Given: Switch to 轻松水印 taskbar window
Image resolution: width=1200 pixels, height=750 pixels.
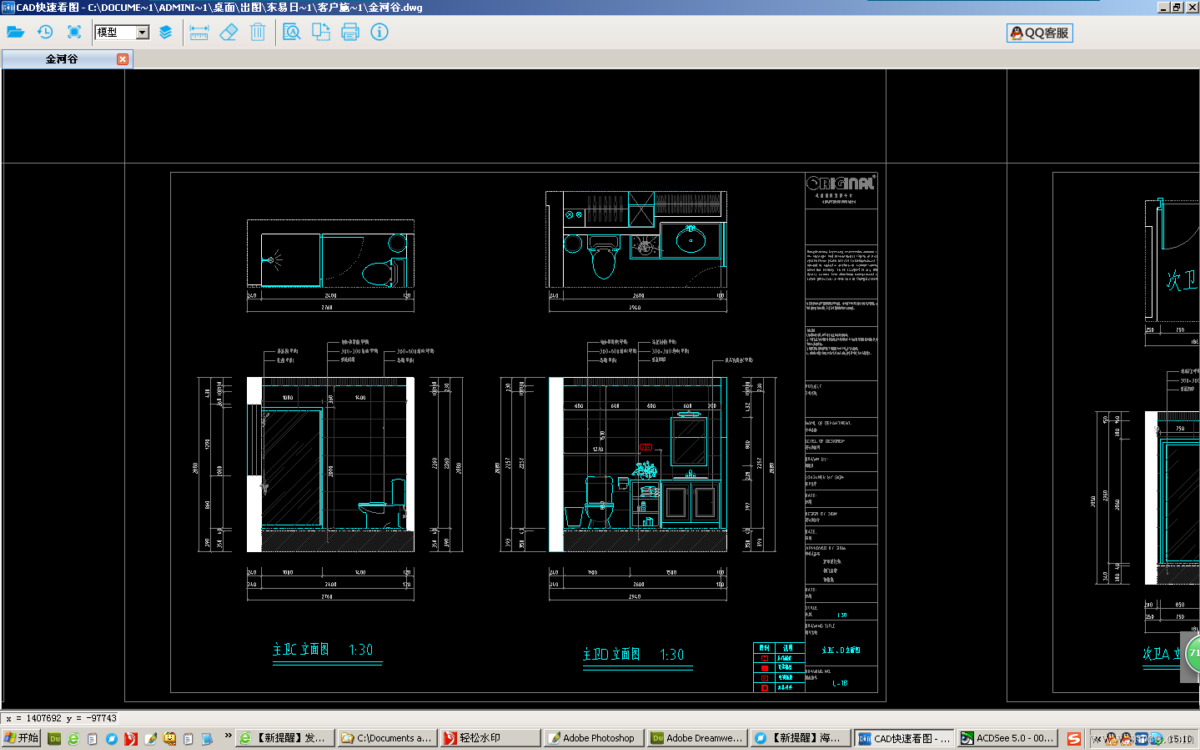Looking at the screenshot, I should 490,738.
